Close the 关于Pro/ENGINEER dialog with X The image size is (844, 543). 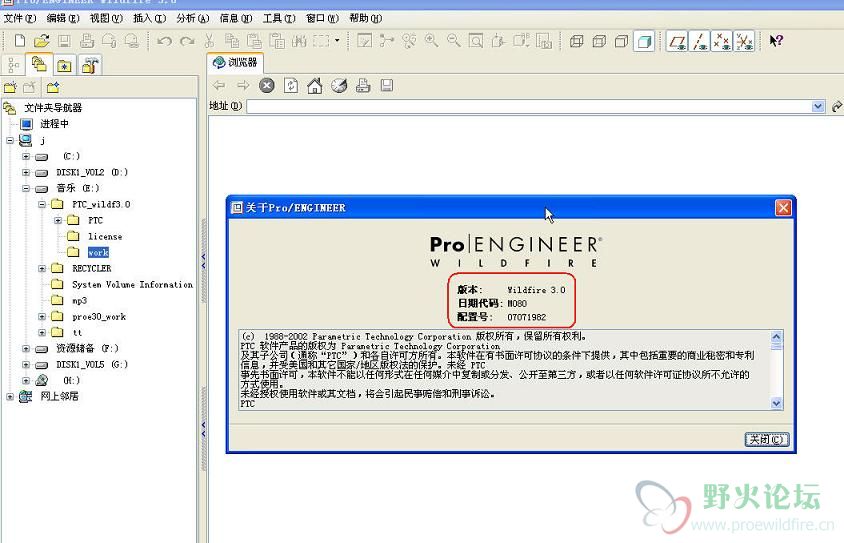pos(783,207)
